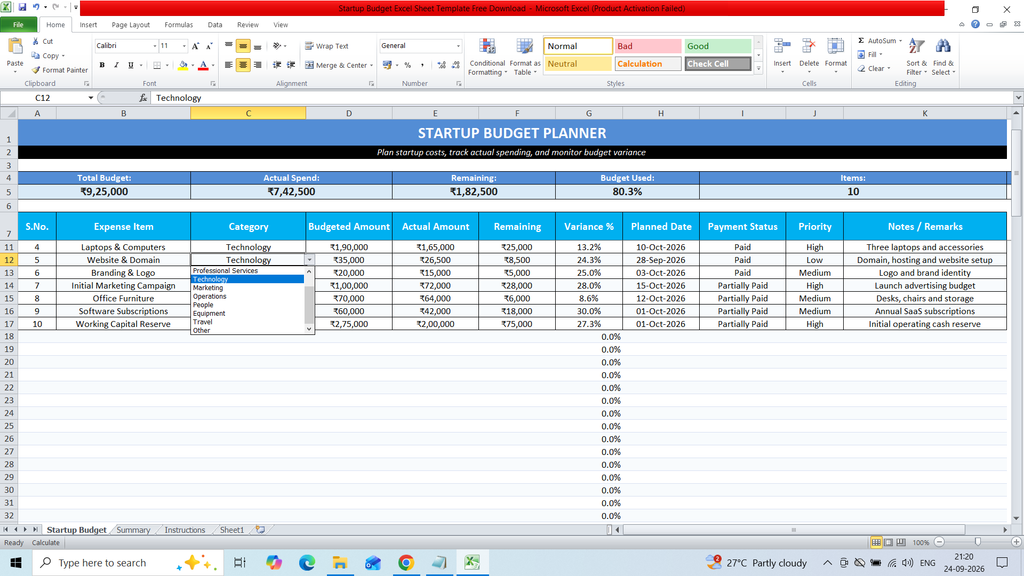
Task: Click the Fill Color paint bucket
Action: [183, 65]
